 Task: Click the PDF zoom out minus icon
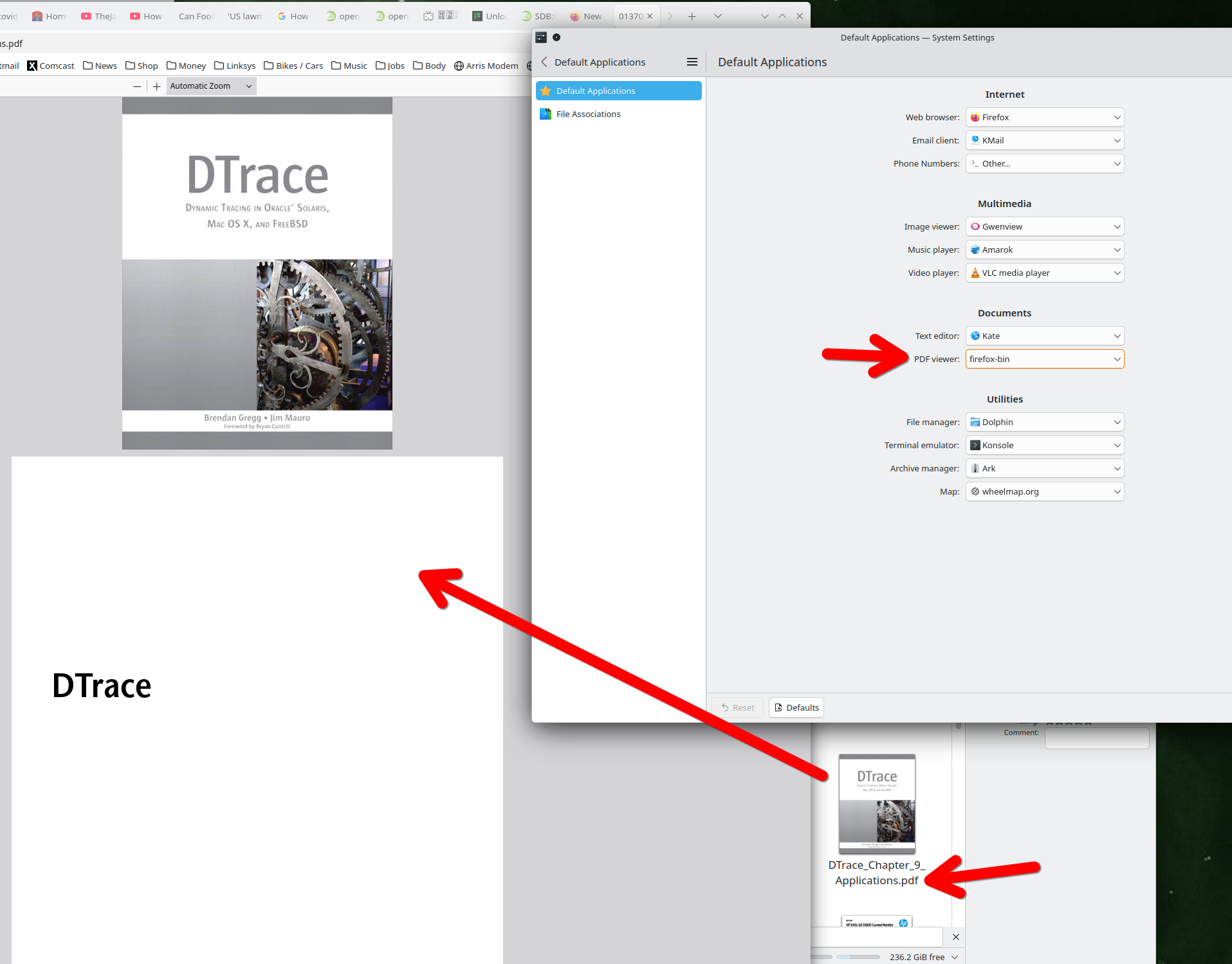click(x=136, y=86)
